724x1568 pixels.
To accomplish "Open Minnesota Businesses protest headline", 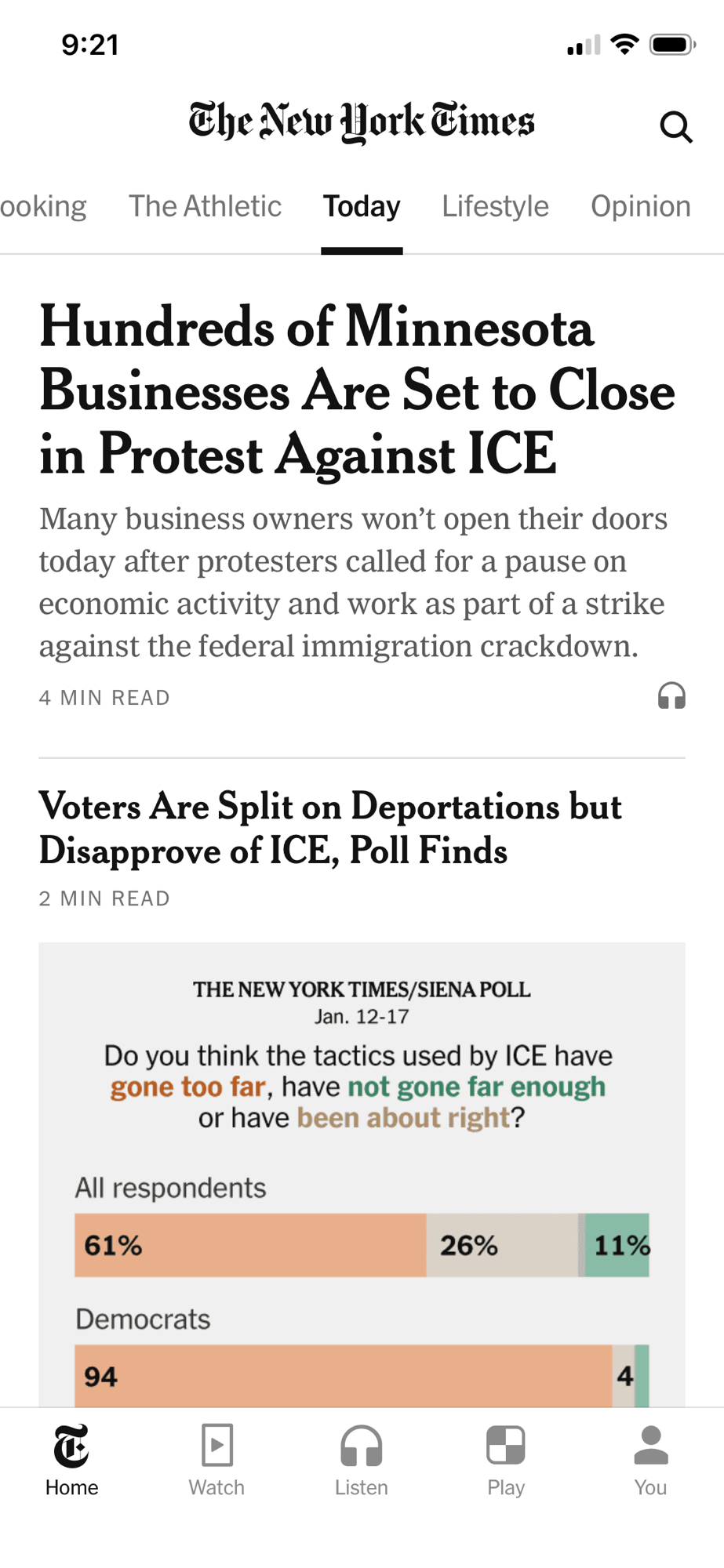I will click(357, 390).
